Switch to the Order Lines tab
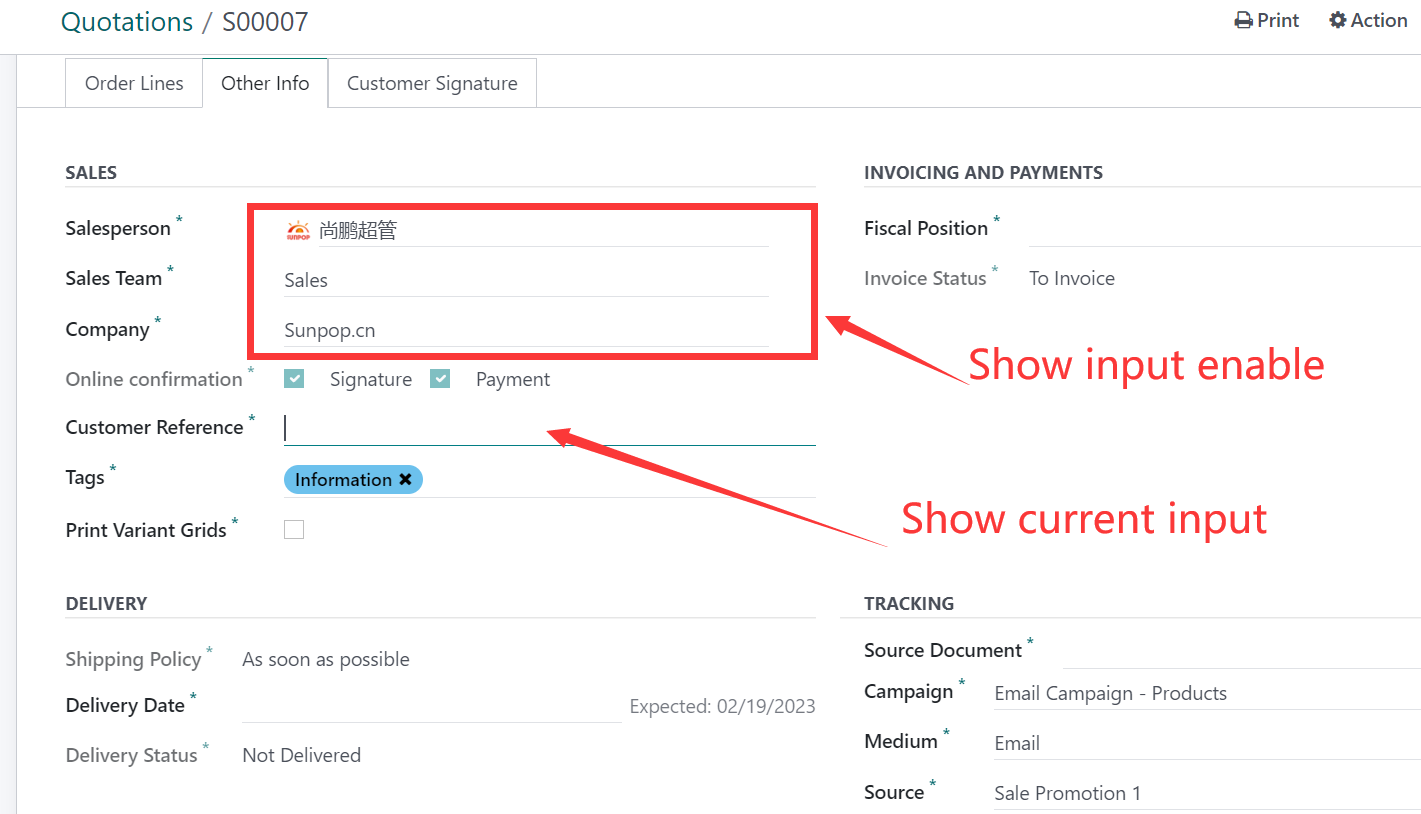The height and width of the screenshot is (814, 1421). [x=134, y=83]
